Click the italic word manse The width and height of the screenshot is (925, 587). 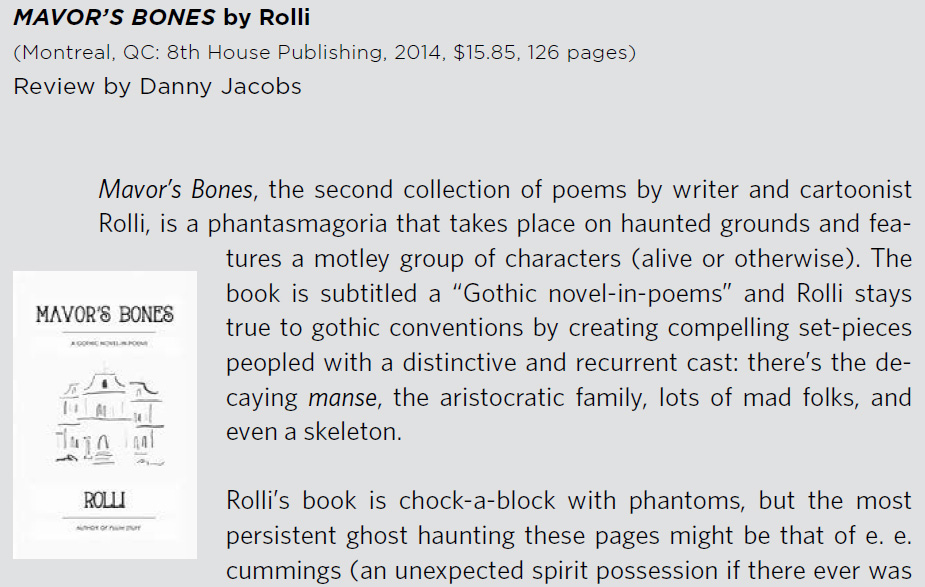[x=343, y=398]
